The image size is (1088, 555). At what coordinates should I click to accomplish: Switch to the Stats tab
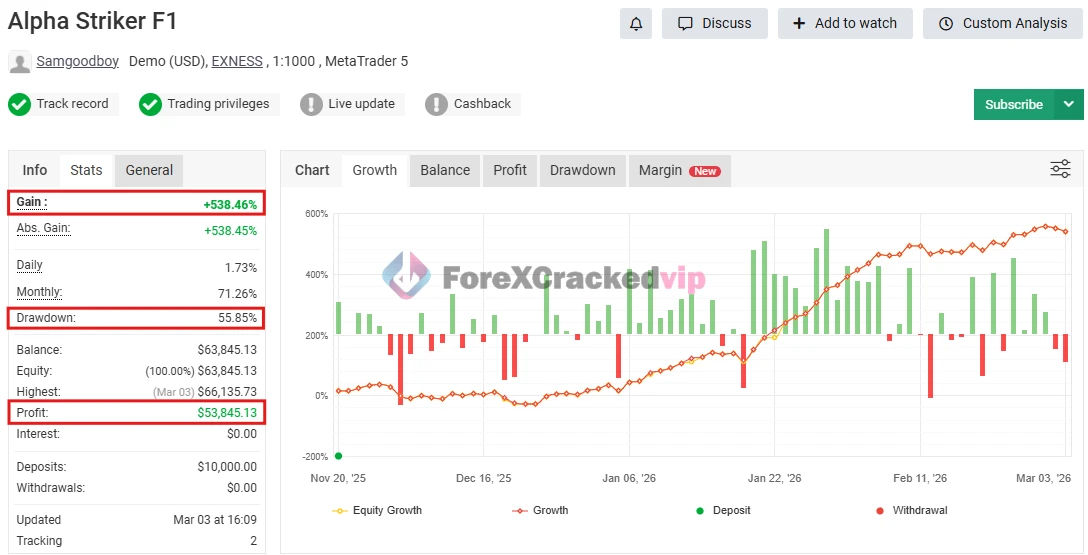tap(86, 170)
